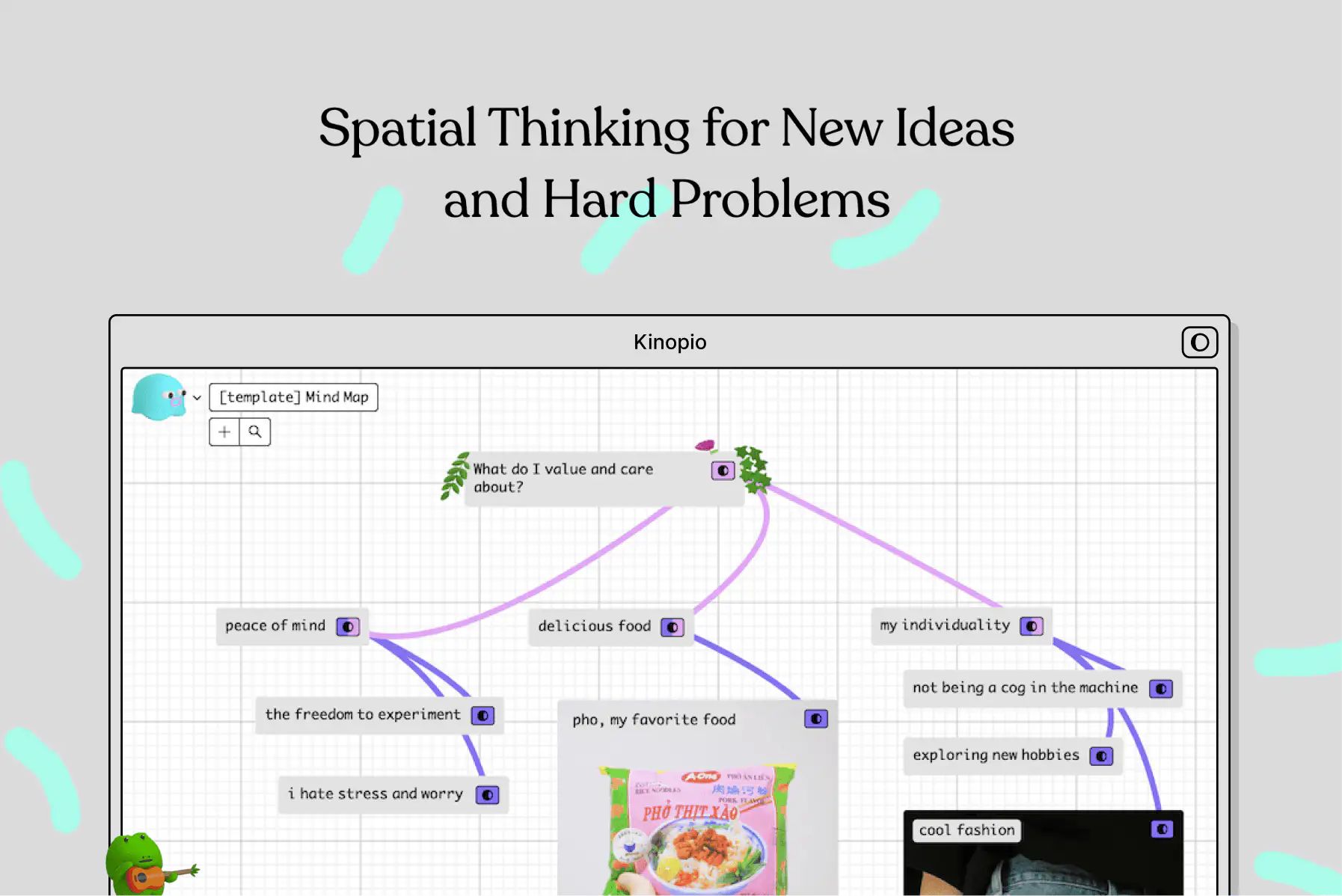Open the "[template] Mind Map" space name button
Screen dimensions: 1342x896
point(293,397)
